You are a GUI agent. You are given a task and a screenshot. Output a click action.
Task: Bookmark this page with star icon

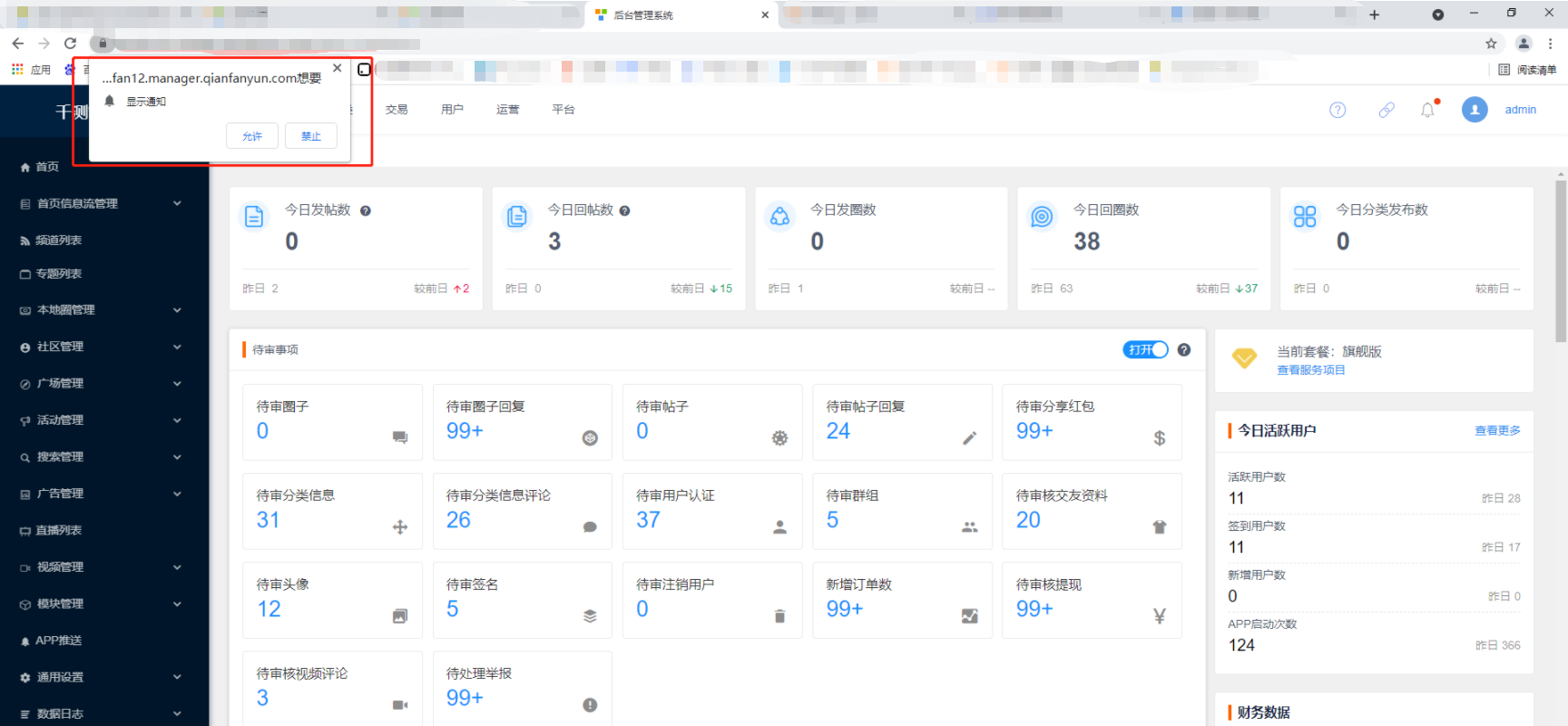1491,43
